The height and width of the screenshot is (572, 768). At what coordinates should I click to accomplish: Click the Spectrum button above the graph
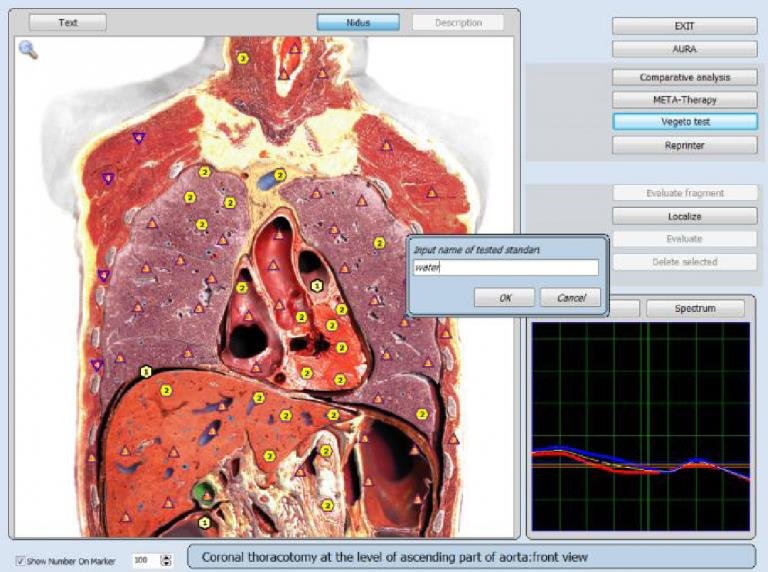pyautogui.click(x=694, y=308)
